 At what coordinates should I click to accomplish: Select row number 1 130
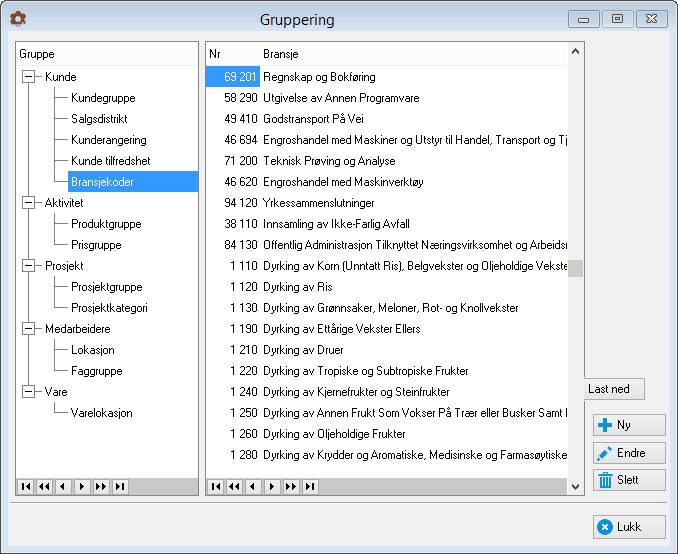click(x=387, y=307)
